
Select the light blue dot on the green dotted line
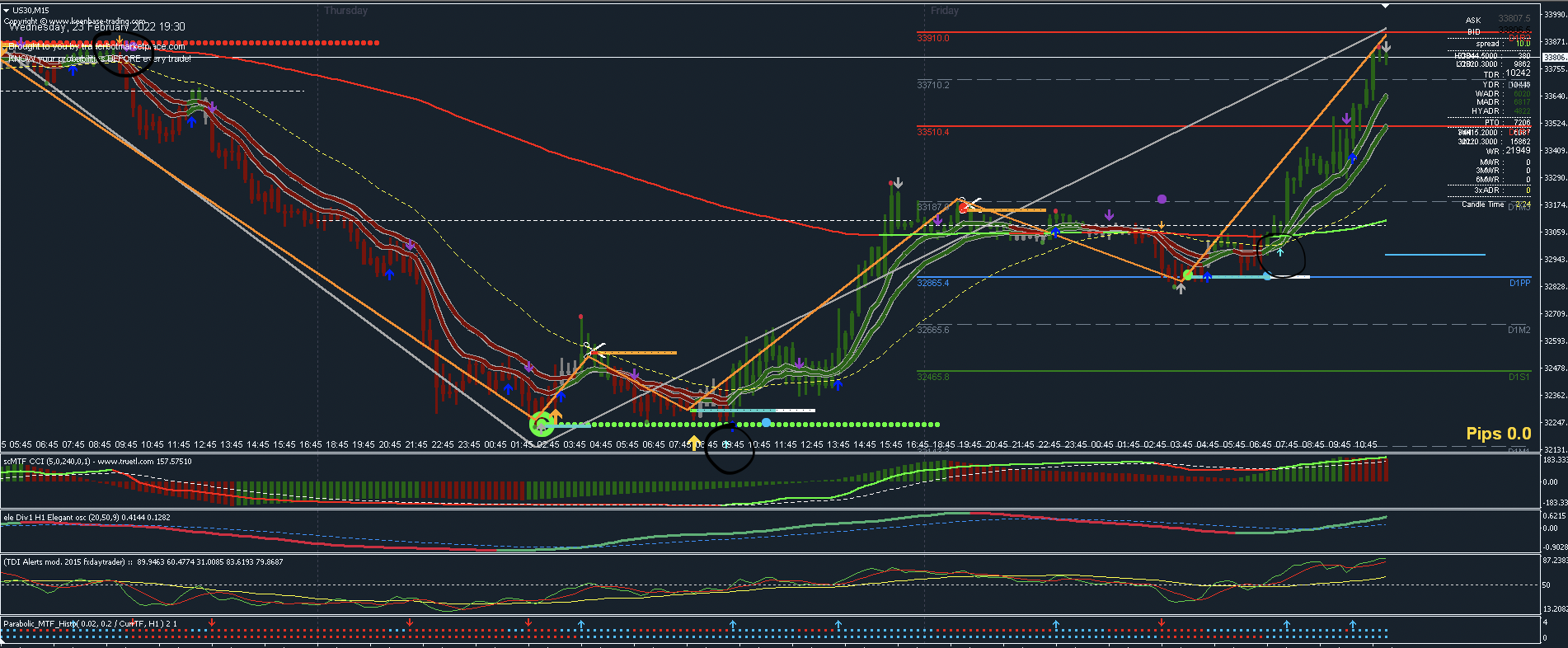pos(767,423)
